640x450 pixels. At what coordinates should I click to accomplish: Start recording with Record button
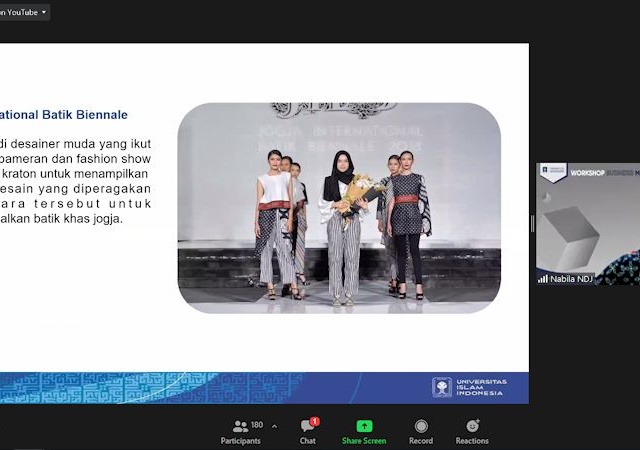click(x=421, y=432)
